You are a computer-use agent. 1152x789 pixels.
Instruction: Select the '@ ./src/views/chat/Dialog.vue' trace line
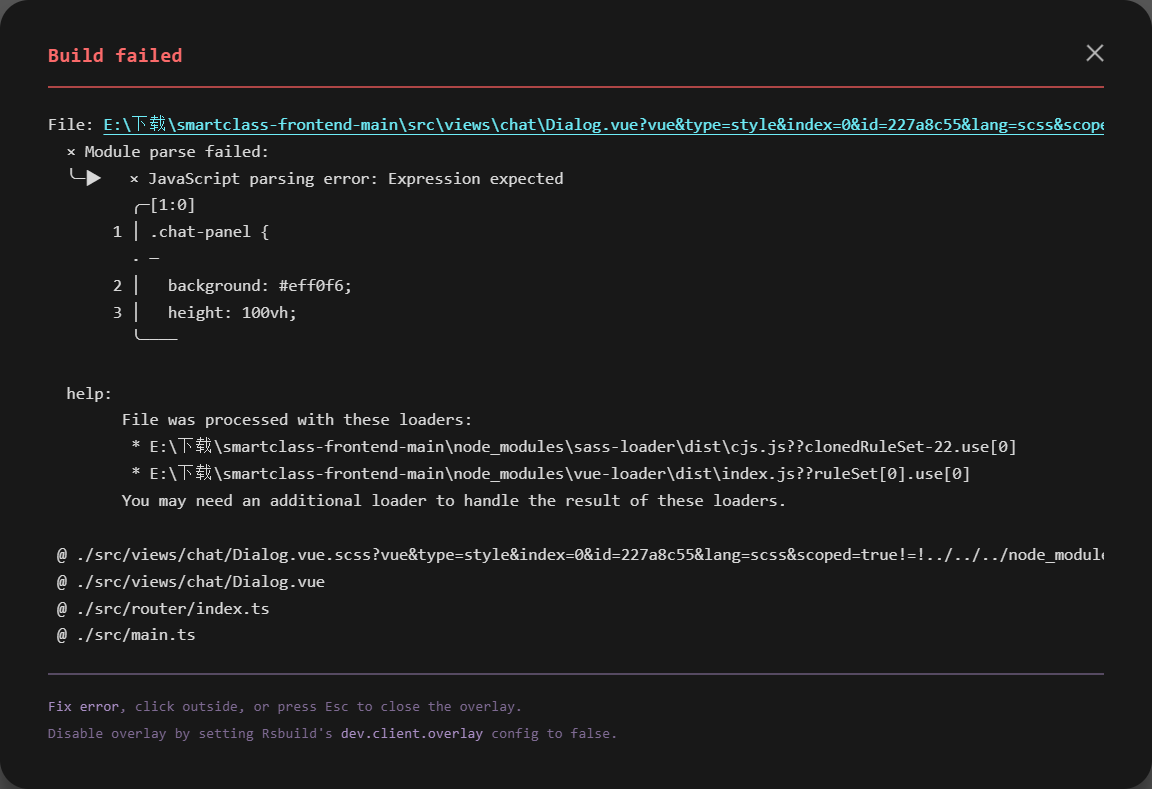191,582
